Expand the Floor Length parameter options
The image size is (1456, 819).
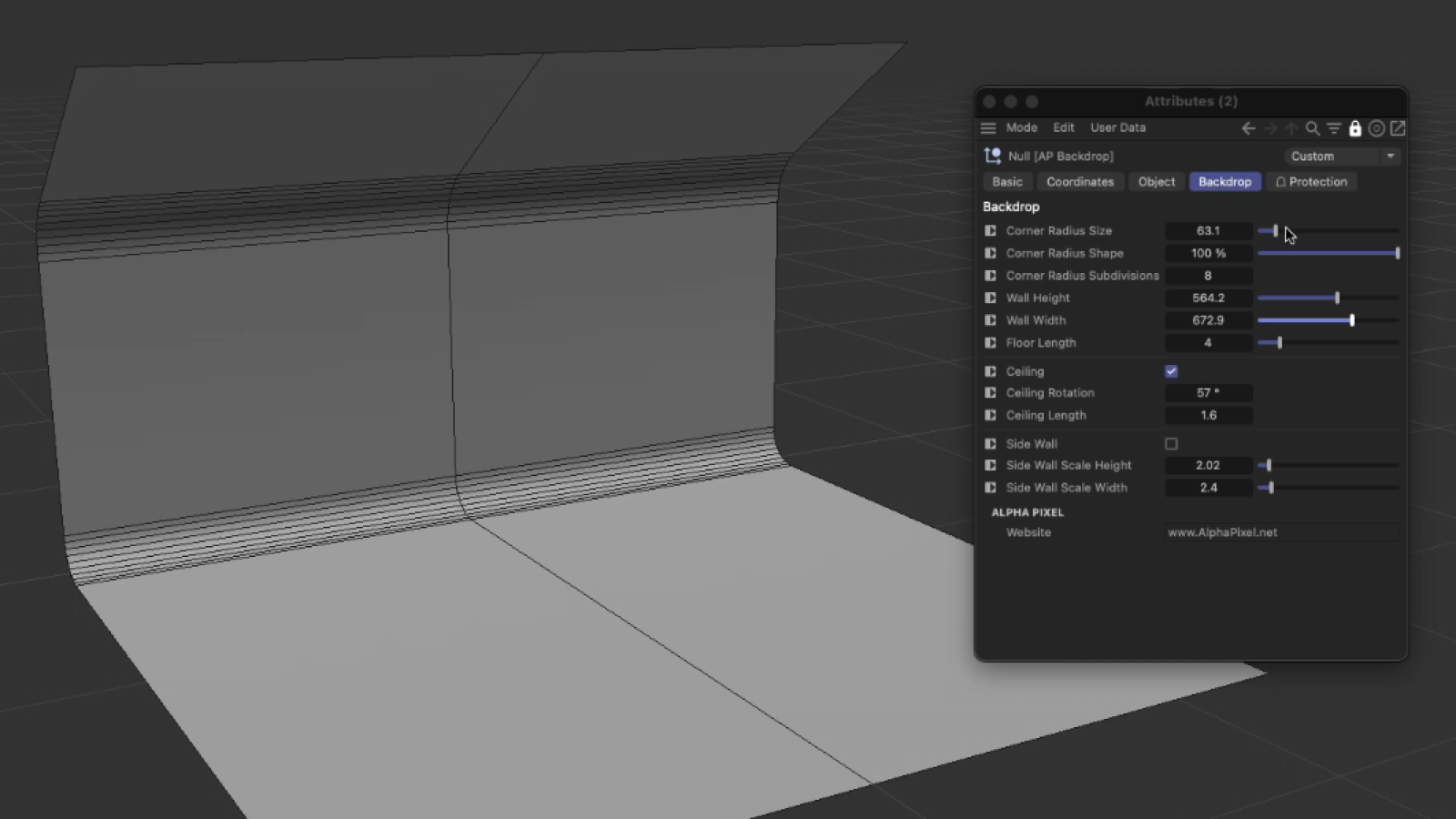click(x=990, y=343)
